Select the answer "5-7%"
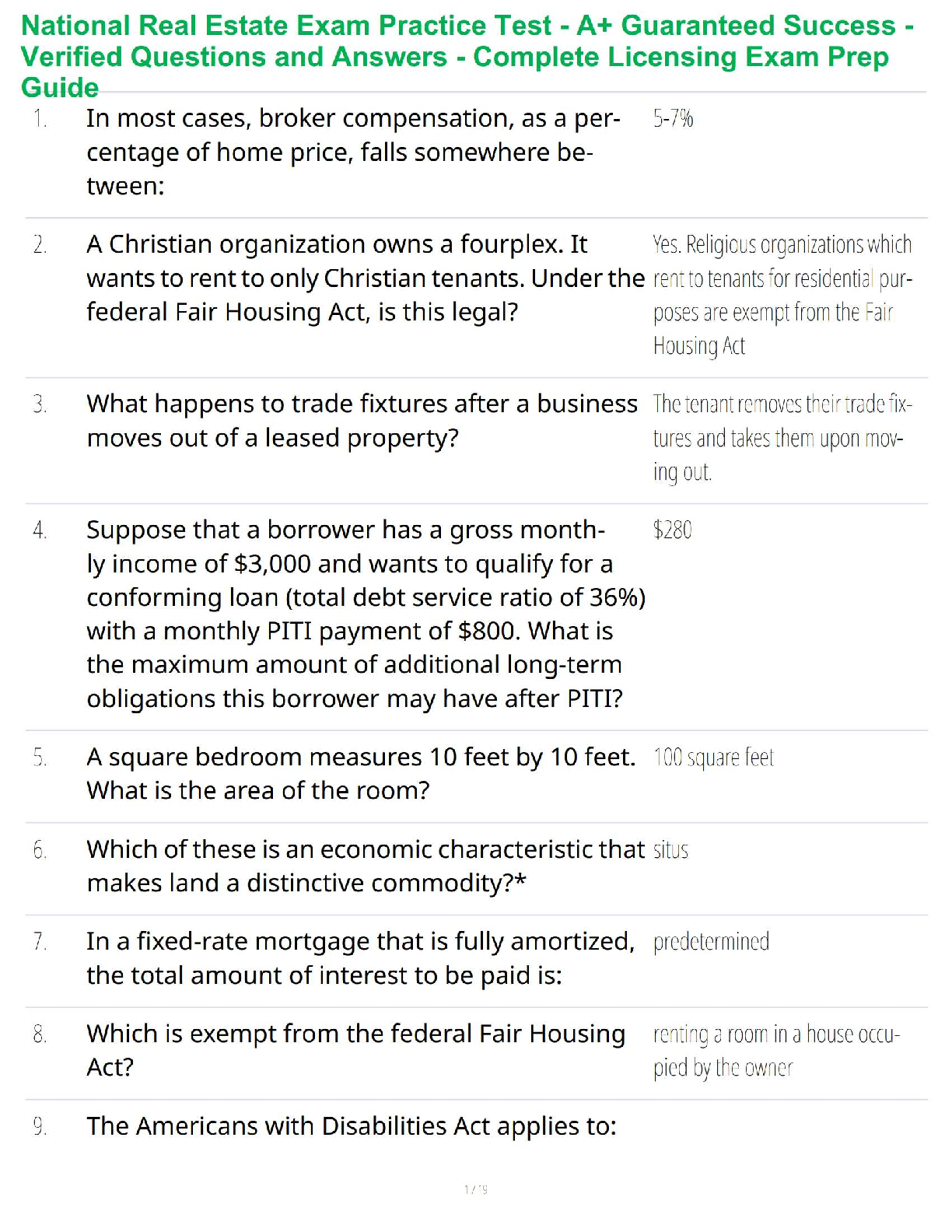Viewport: 952px width, 1232px height. pyautogui.click(x=673, y=119)
